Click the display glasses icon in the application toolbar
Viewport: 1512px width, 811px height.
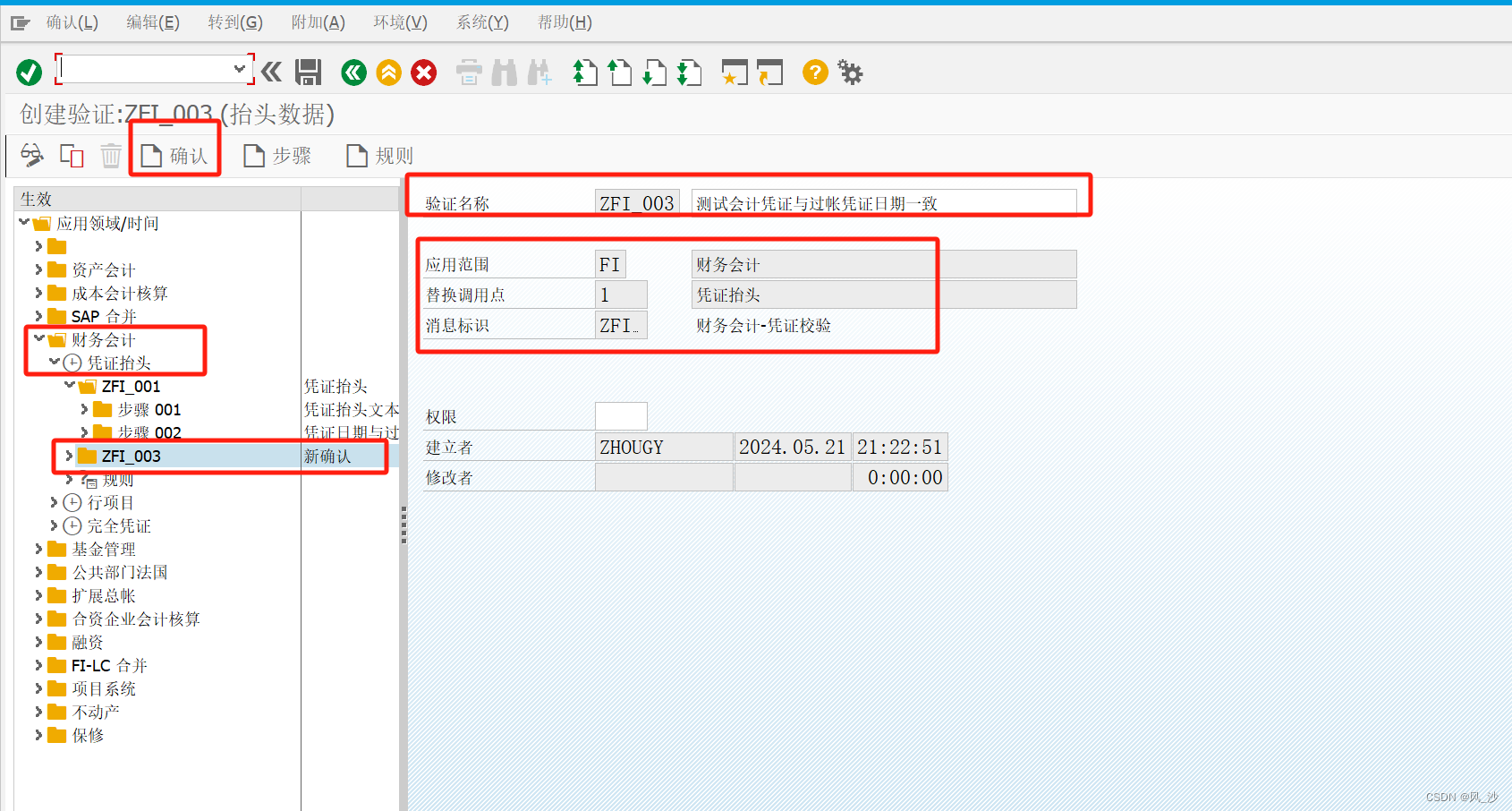pos(30,155)
